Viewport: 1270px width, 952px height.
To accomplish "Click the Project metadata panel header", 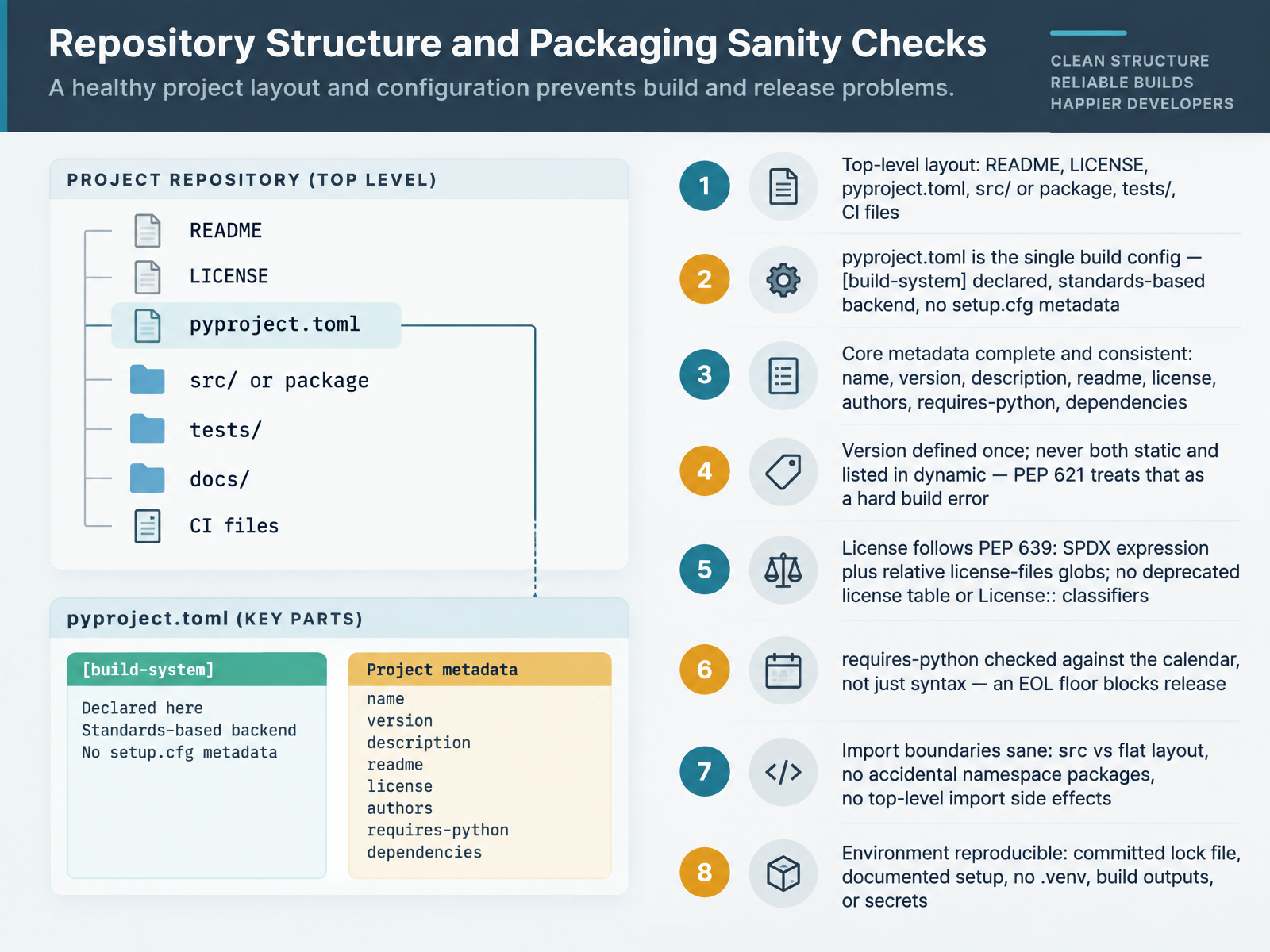I will click(x=480, y=670).
